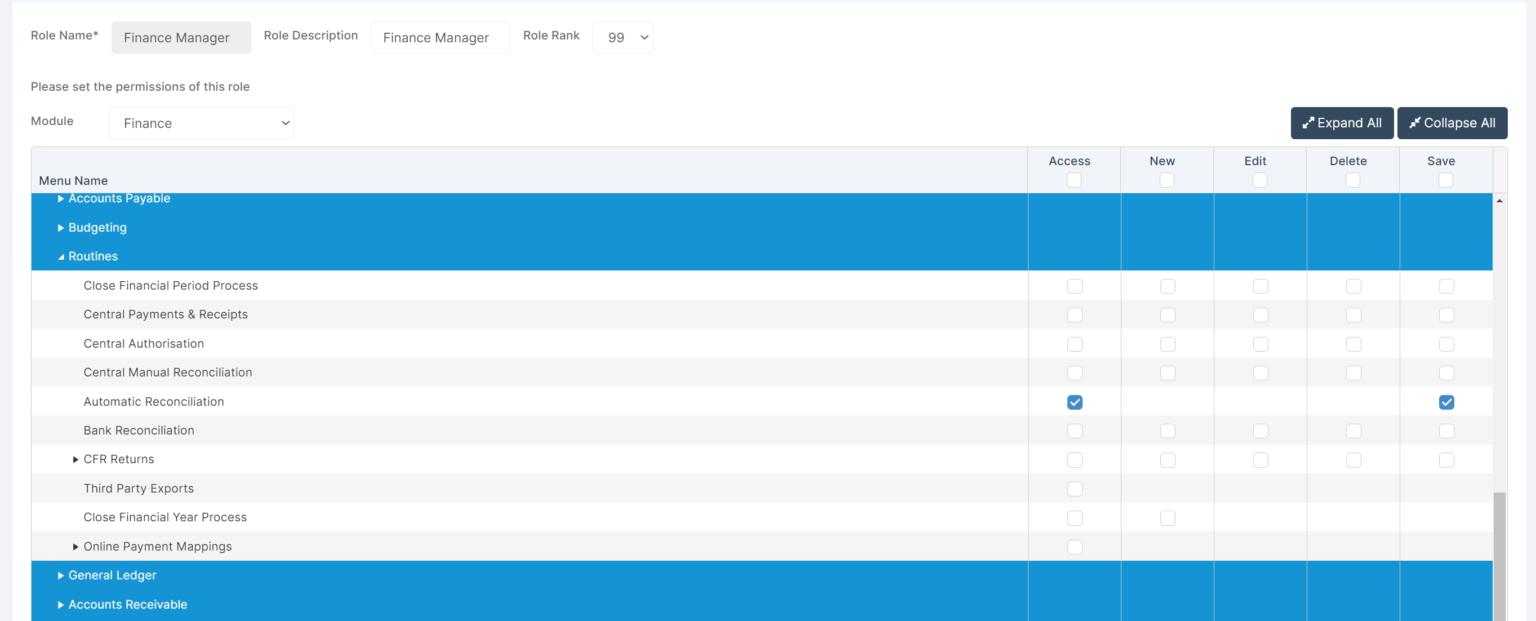Expand the Accounts Payable section arrow
This screenshot has width=1536, height=621.
[x=61, y=199]
